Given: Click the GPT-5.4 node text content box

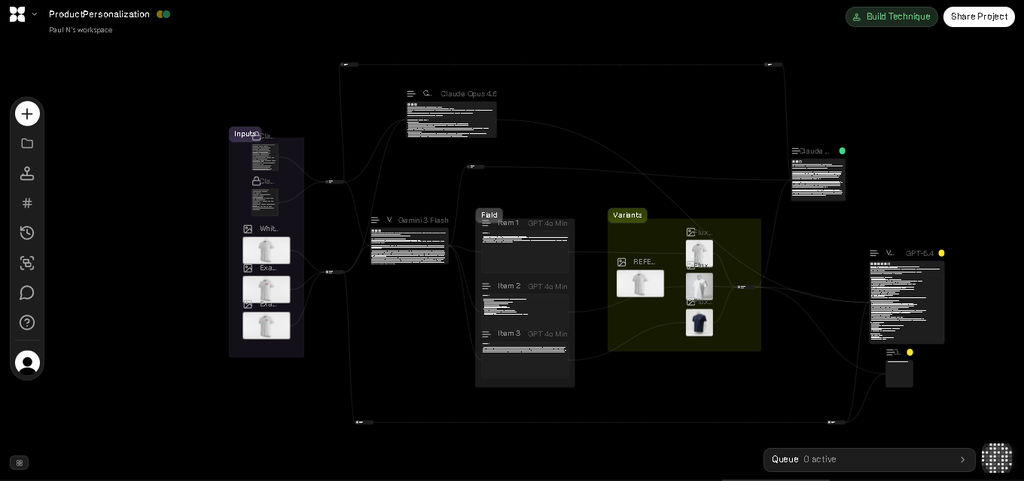Looking at the screenshot, I should tap(906, 302).
